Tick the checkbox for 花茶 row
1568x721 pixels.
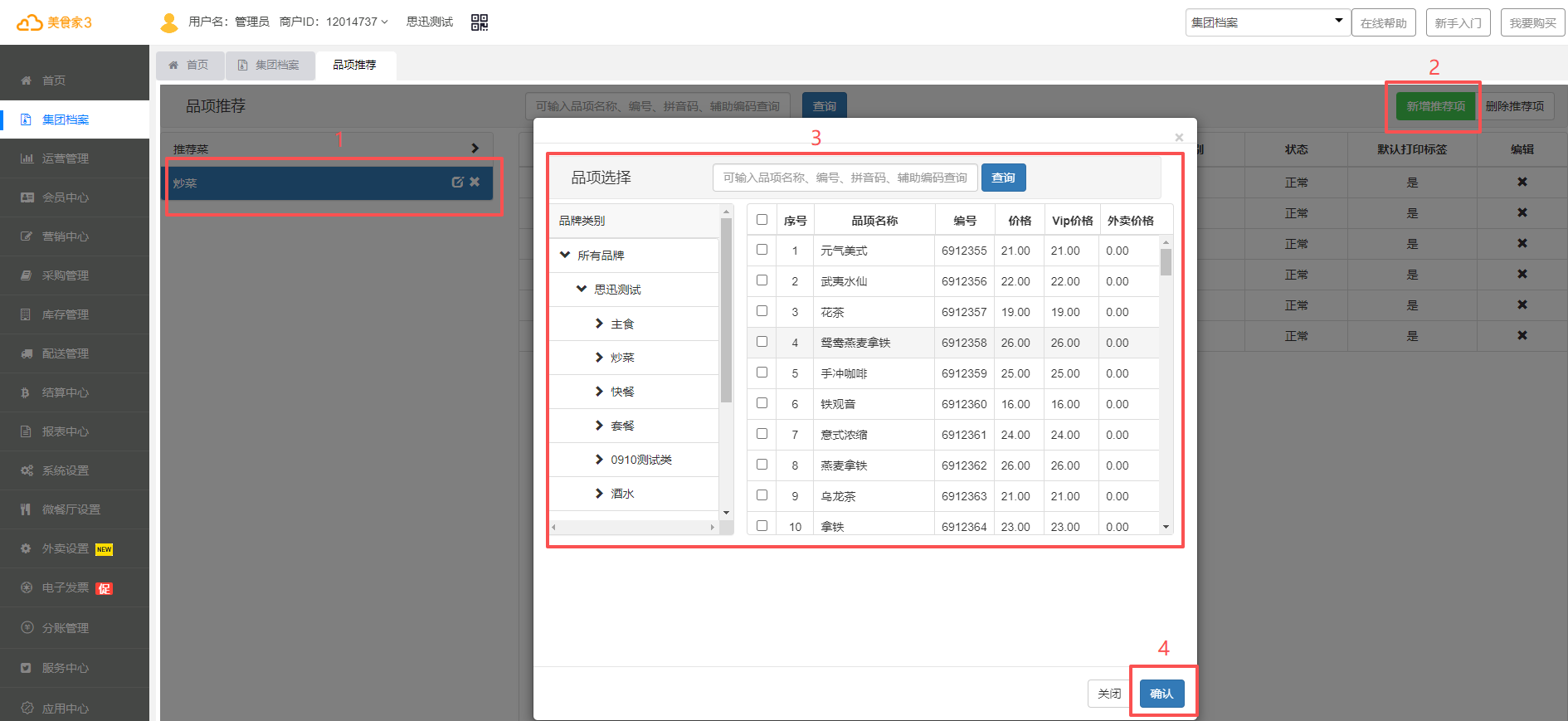tap(762, 311)
